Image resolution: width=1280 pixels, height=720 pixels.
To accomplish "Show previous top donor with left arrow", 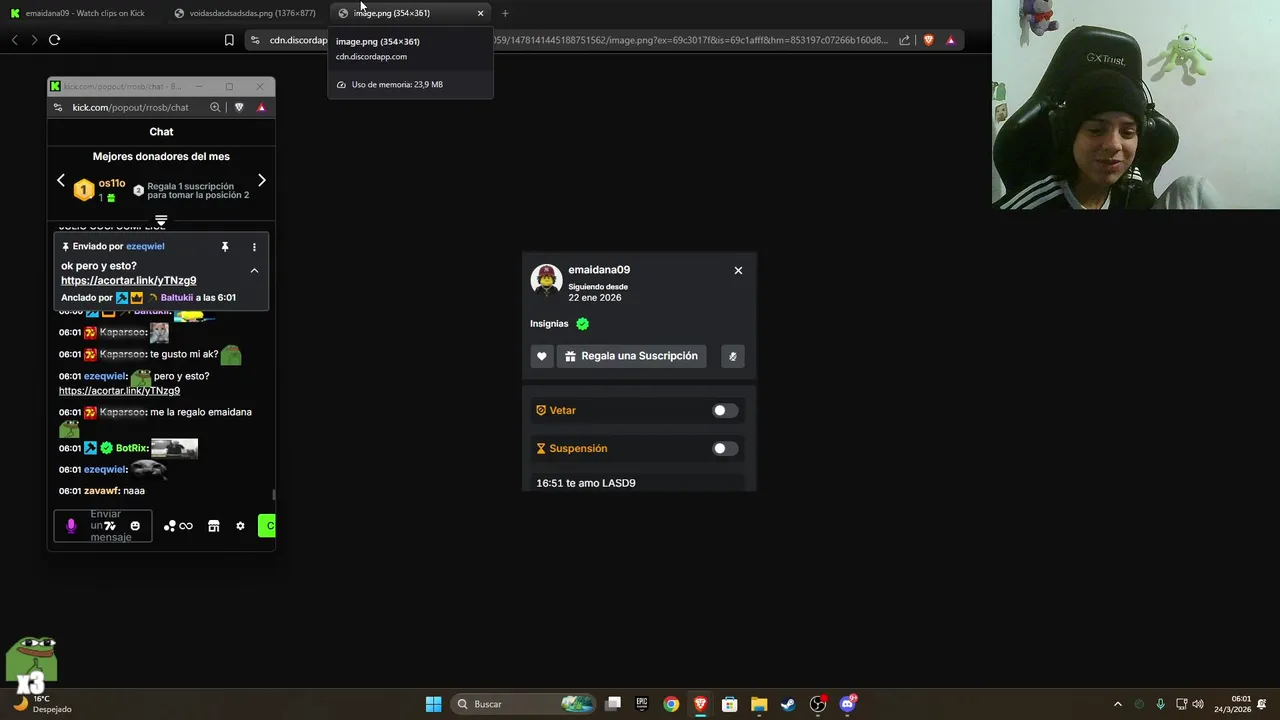I will pos(61,181).
